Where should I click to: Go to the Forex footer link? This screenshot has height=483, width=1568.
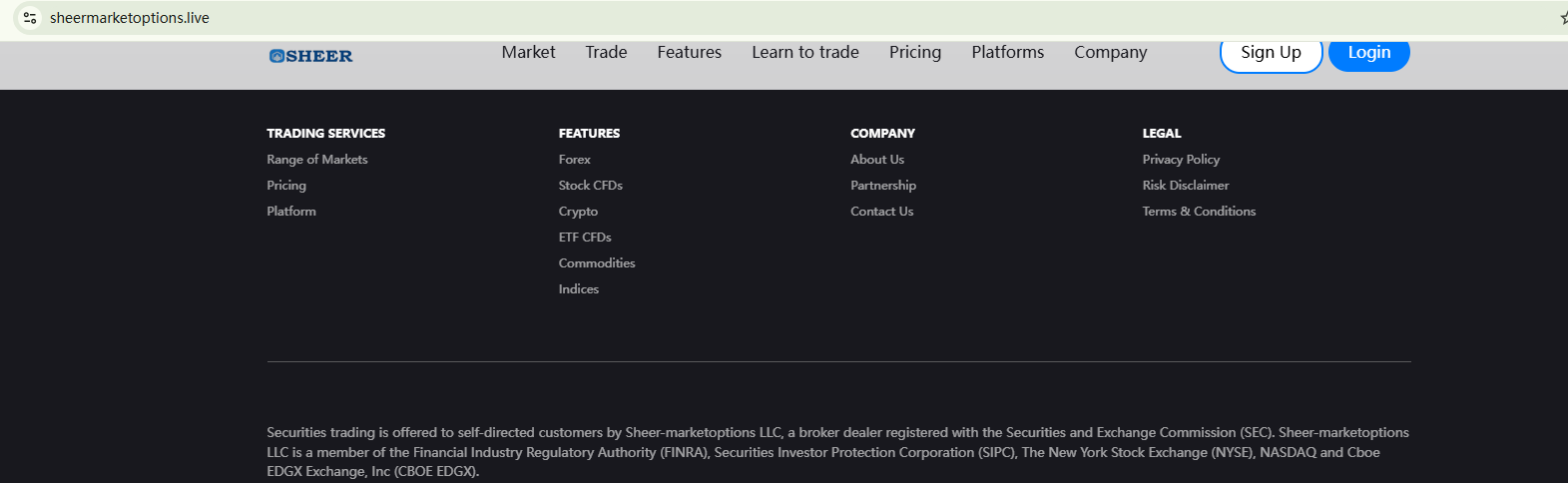pyautogui.click(x=574, y=160)
